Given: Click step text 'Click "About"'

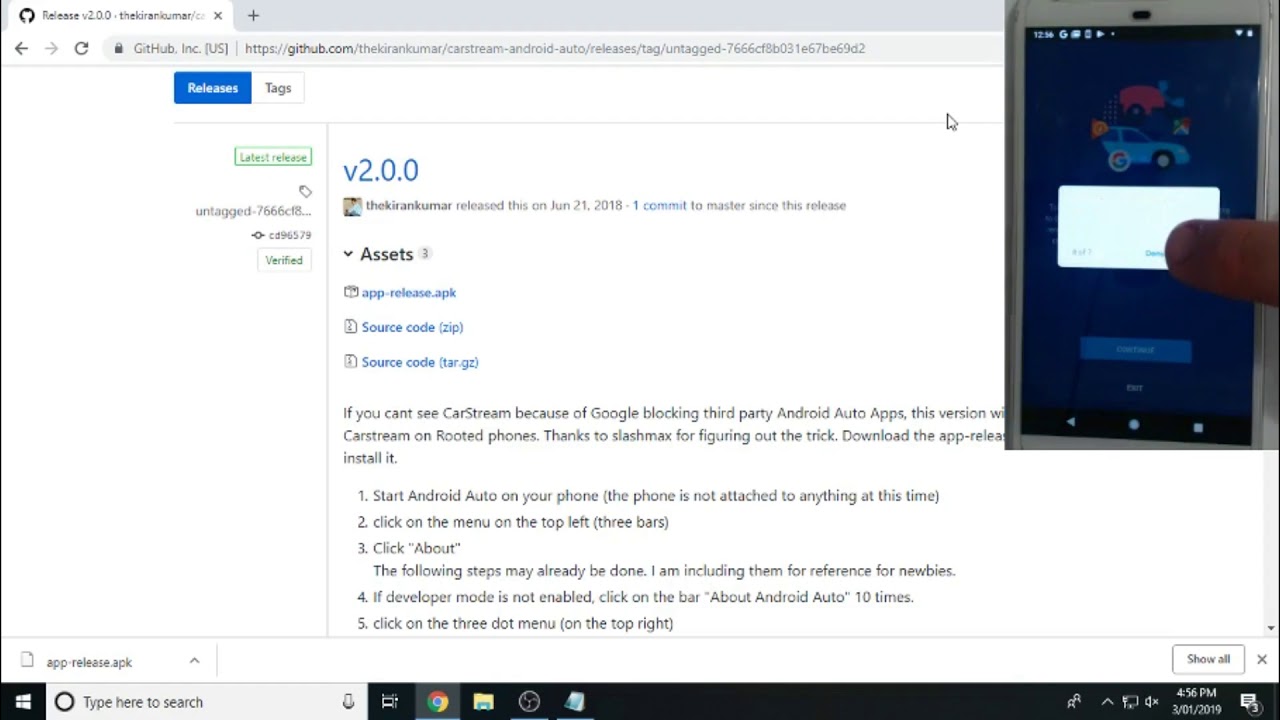Looking at the screenshot, I should point(416,548).
